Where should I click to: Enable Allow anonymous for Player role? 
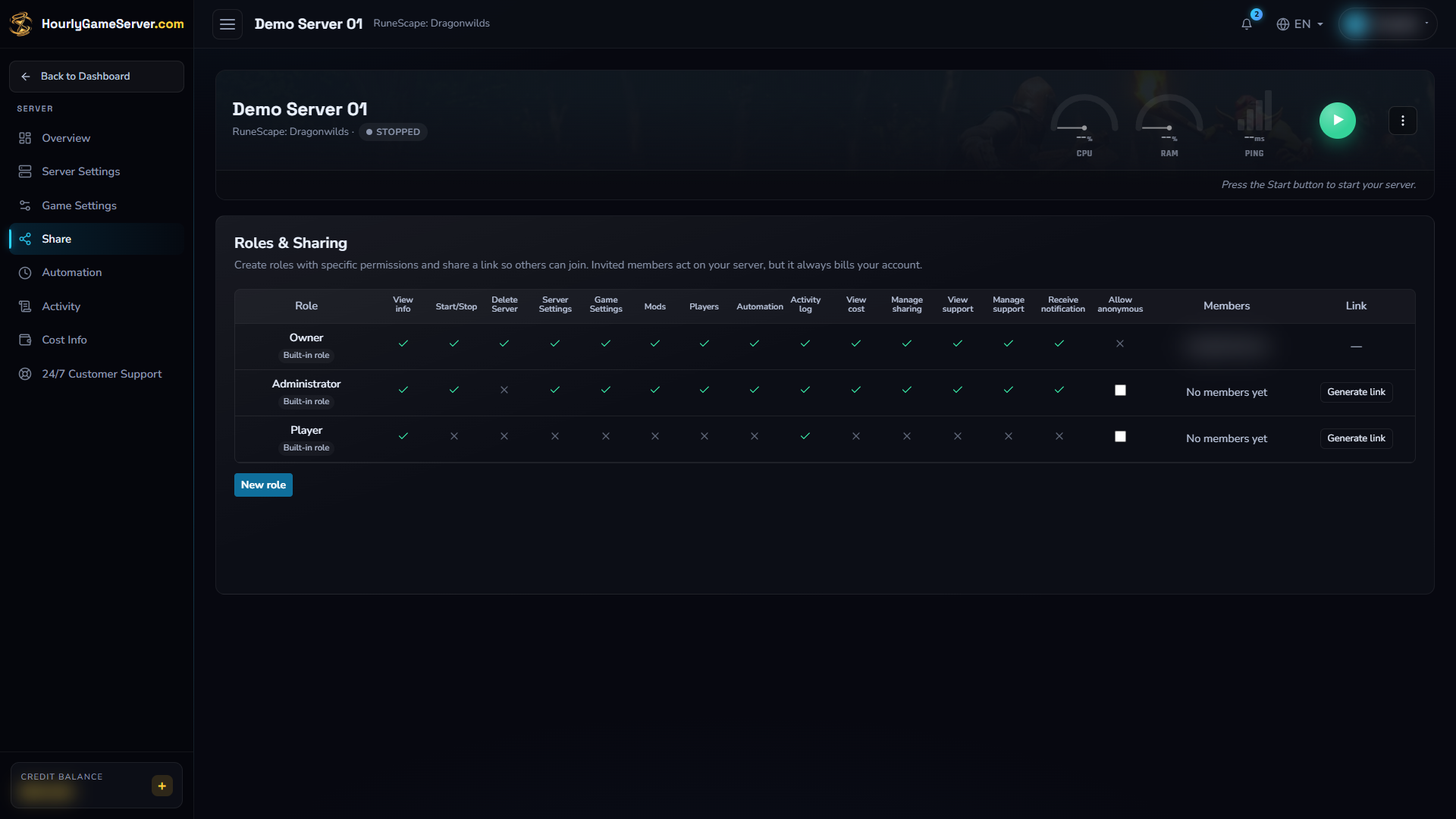[x=1120, y=436]
